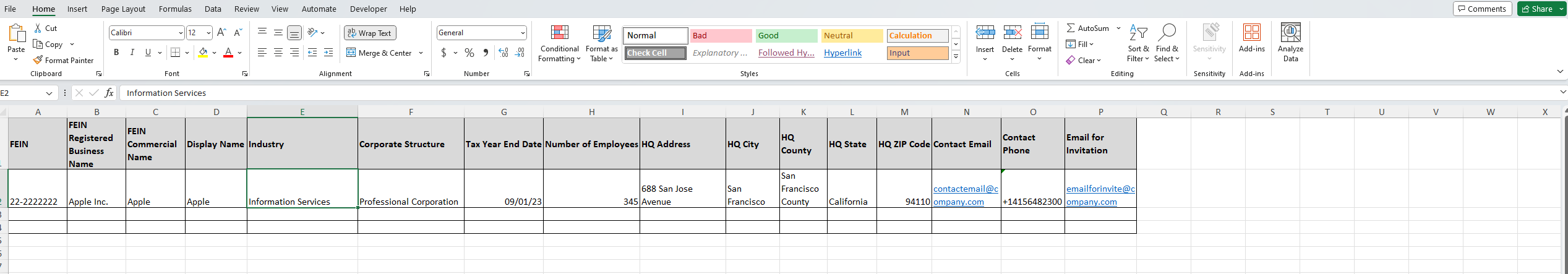Screen dimensions: 1568x274
Task: Apply the Good green cell style
Action: [x=786, y=36]
